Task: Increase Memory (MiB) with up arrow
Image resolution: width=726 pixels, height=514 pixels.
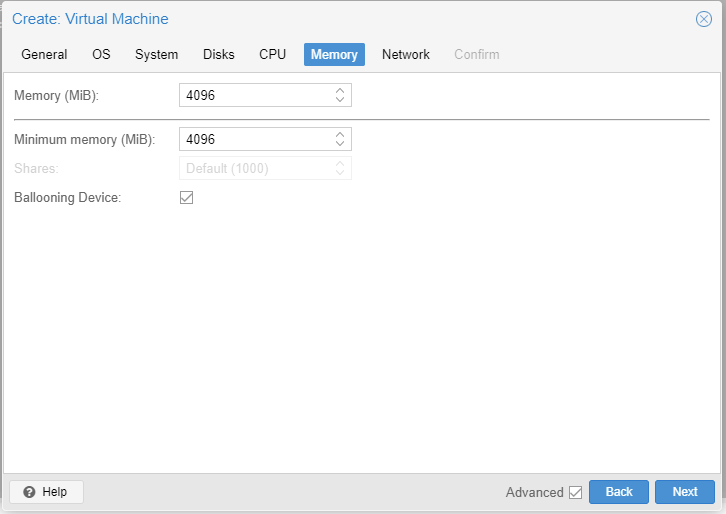Action: (x=340, y=90)
